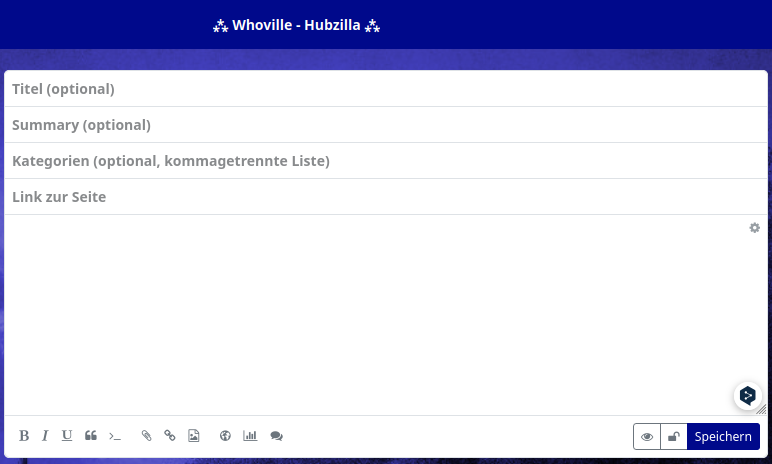Open editor settings gear icon
The height and width of the screenshot is (464, 772).
(755, 228)
